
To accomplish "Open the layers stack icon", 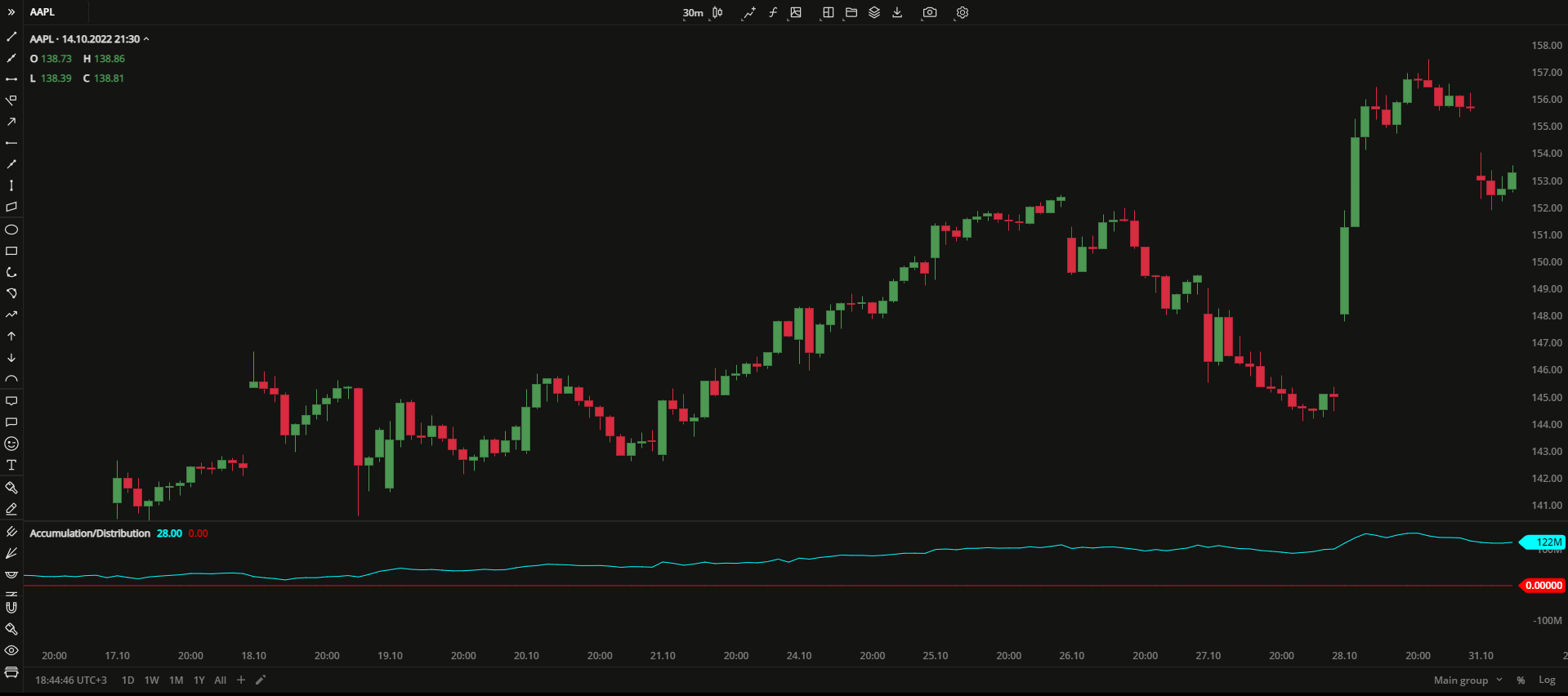I will [874, 12].
